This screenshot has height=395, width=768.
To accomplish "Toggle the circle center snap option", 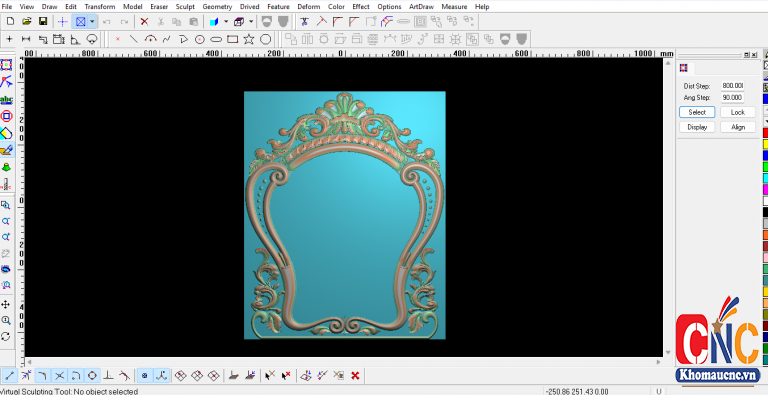I will (92, 376).
